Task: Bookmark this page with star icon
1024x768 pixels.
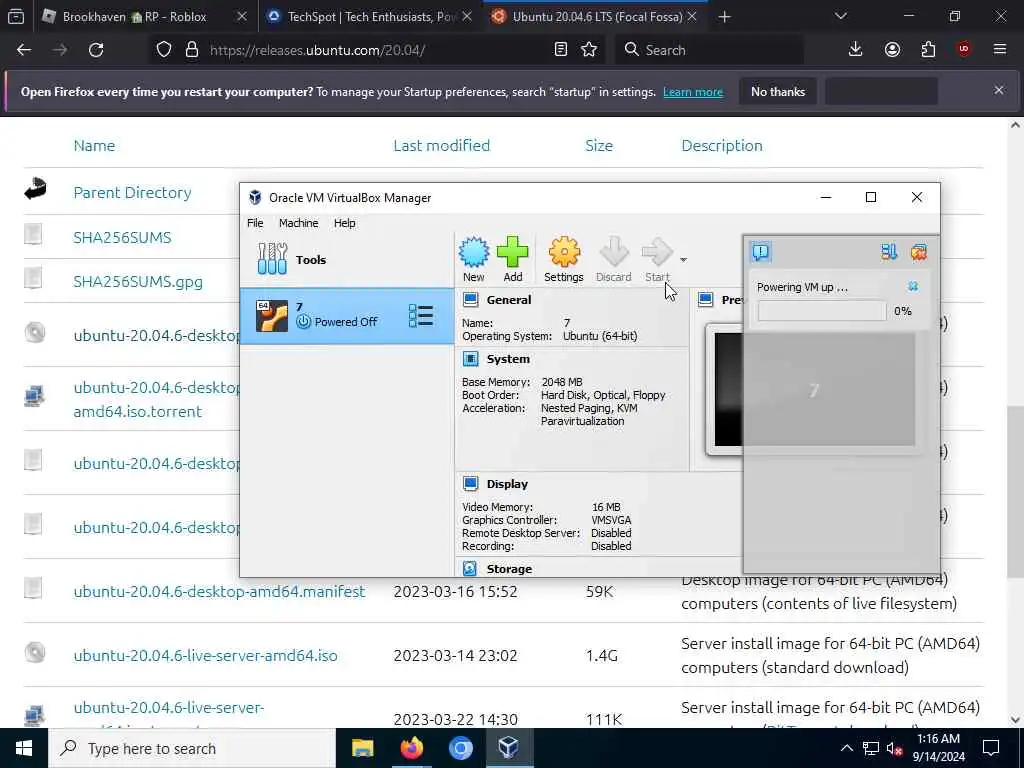Action: pyautogui.click(x=589, y=50)
